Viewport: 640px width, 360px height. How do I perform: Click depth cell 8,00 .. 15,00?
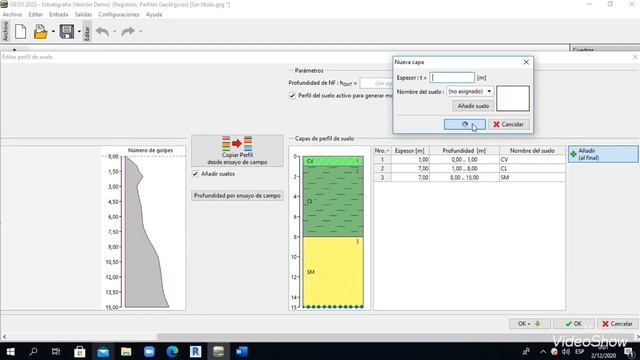pyautogui.click(x=464, y=178)
